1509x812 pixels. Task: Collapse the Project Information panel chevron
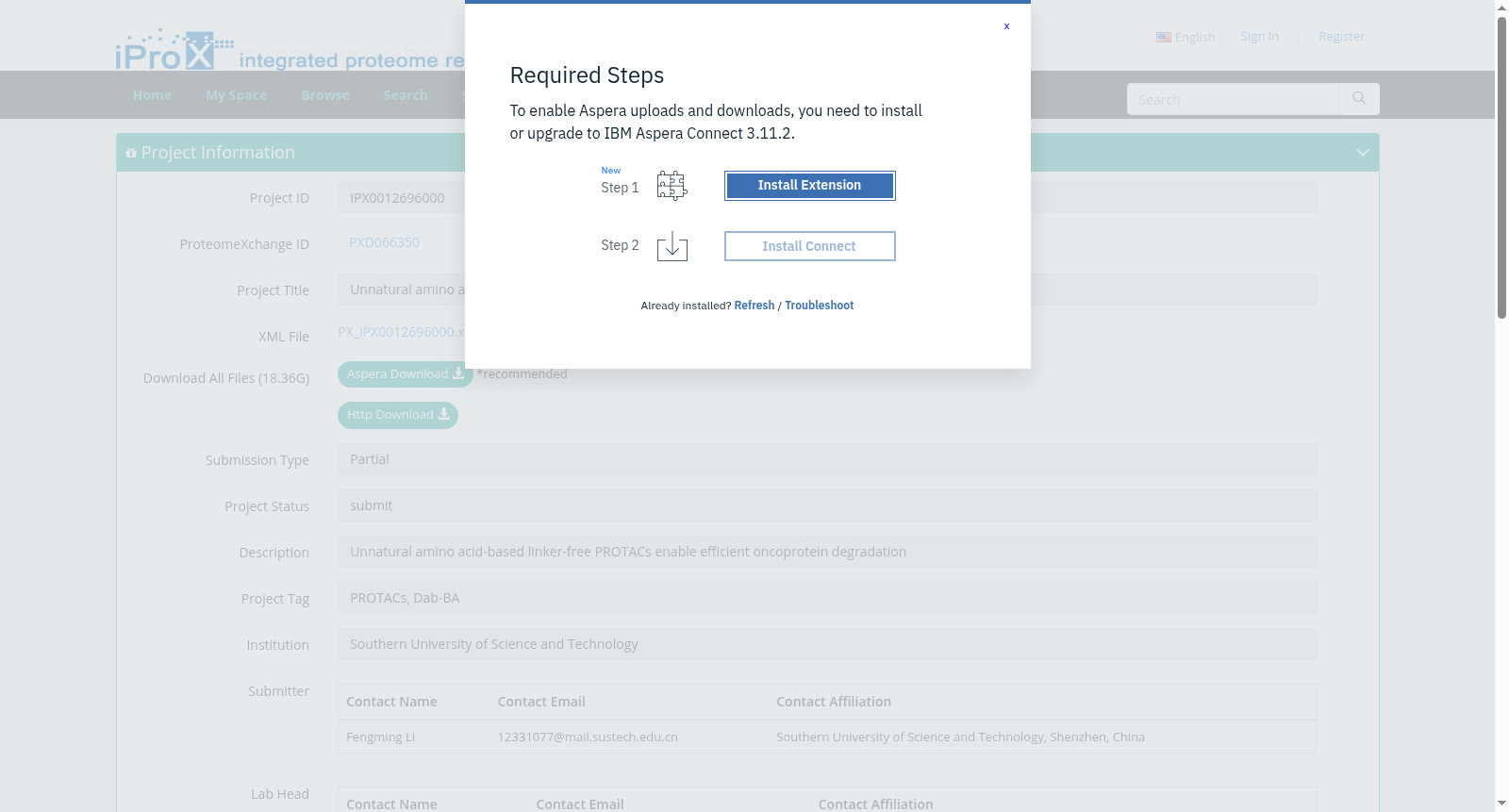point(1362,152)
